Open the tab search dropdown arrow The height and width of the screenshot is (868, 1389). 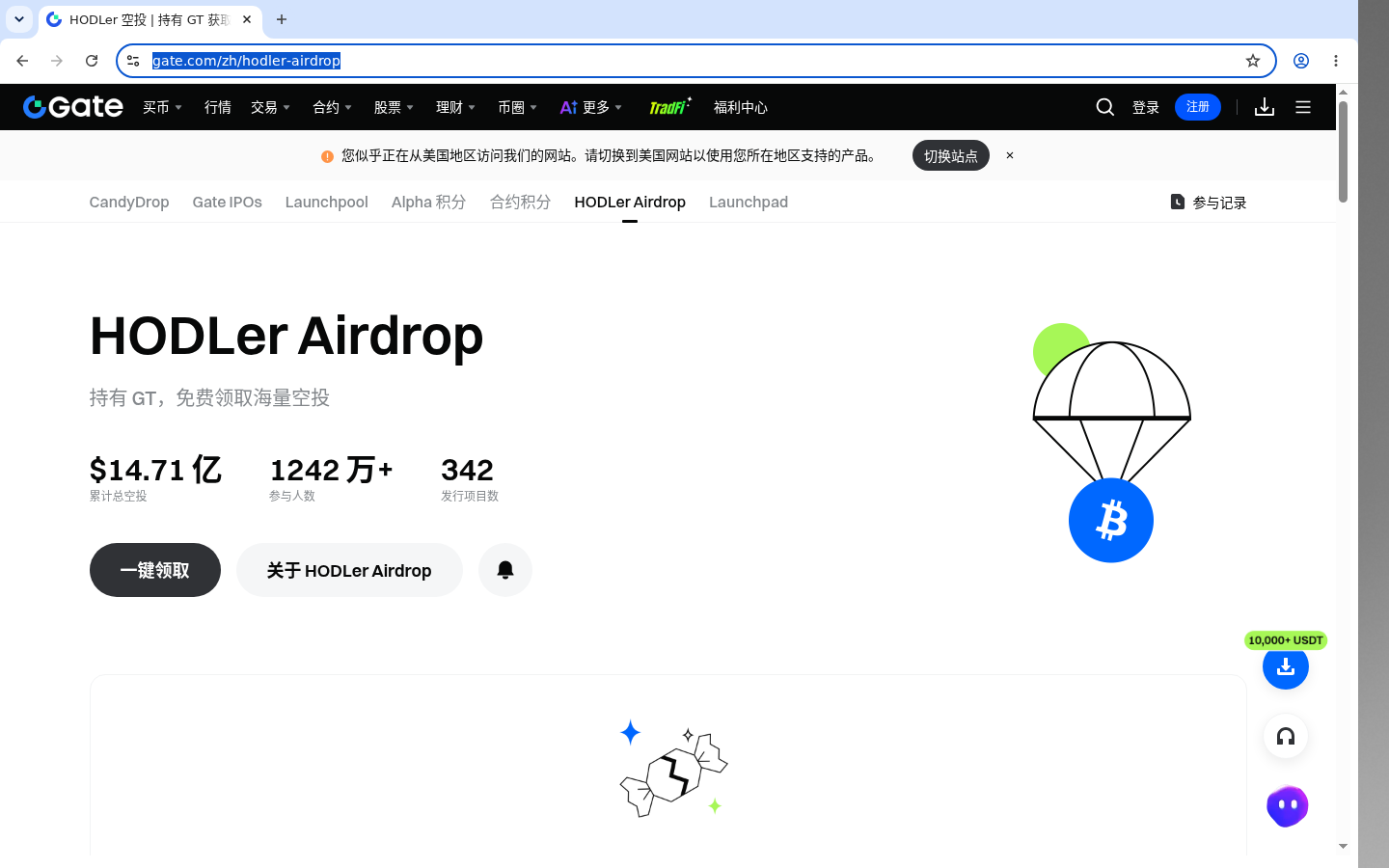[19, 19]
